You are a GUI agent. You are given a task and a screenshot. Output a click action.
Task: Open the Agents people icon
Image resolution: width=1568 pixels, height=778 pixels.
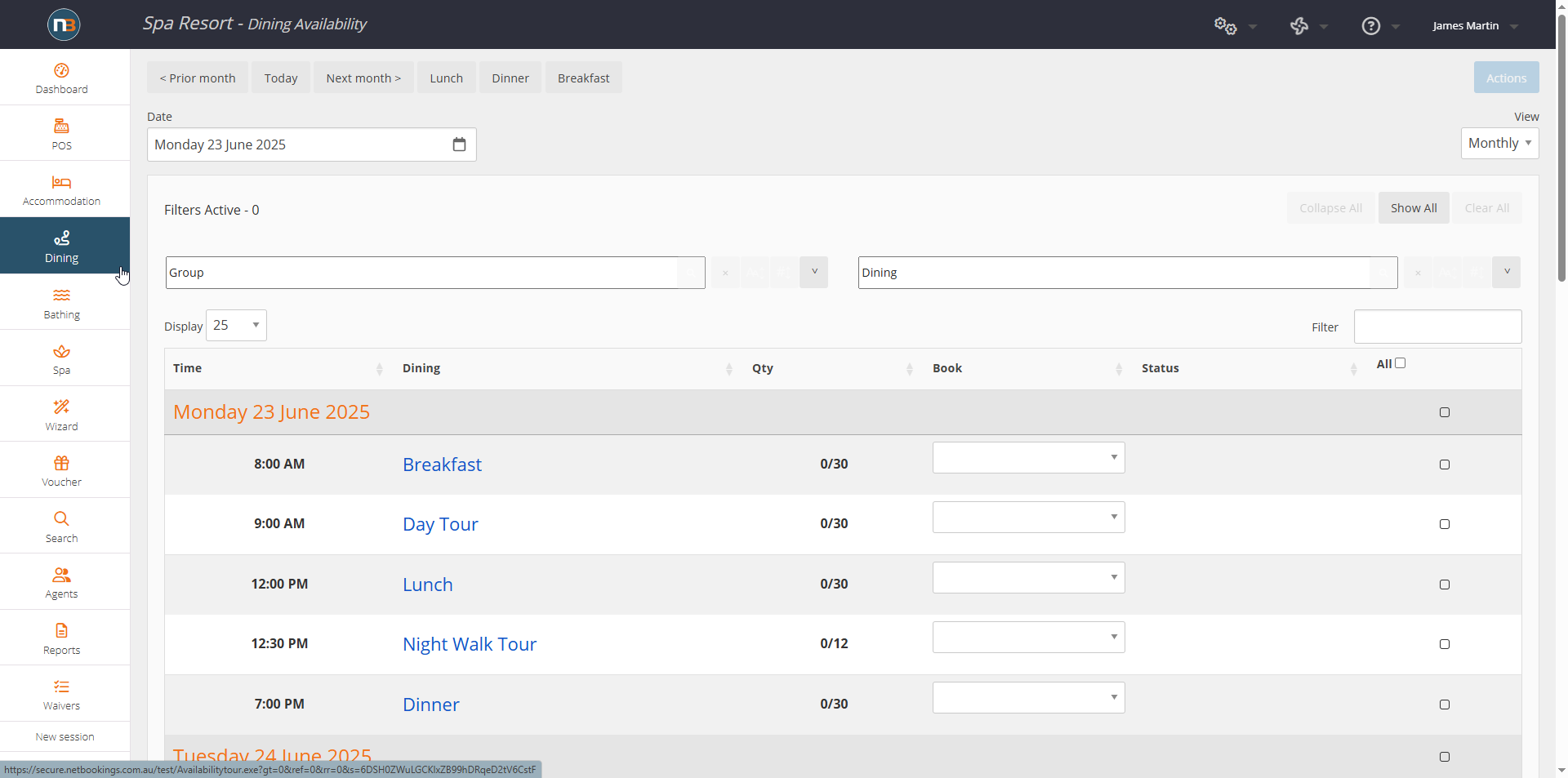(x=61, y=575)
